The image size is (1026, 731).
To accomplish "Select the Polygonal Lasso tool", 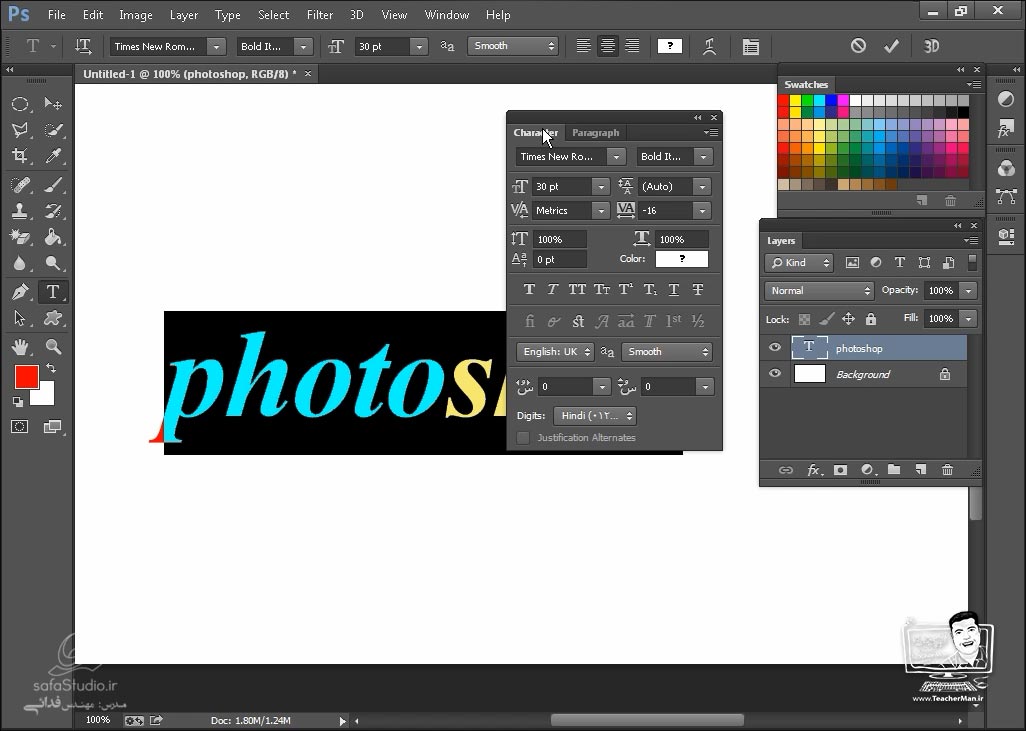I will pyautogui.click(x=20, y=130).
